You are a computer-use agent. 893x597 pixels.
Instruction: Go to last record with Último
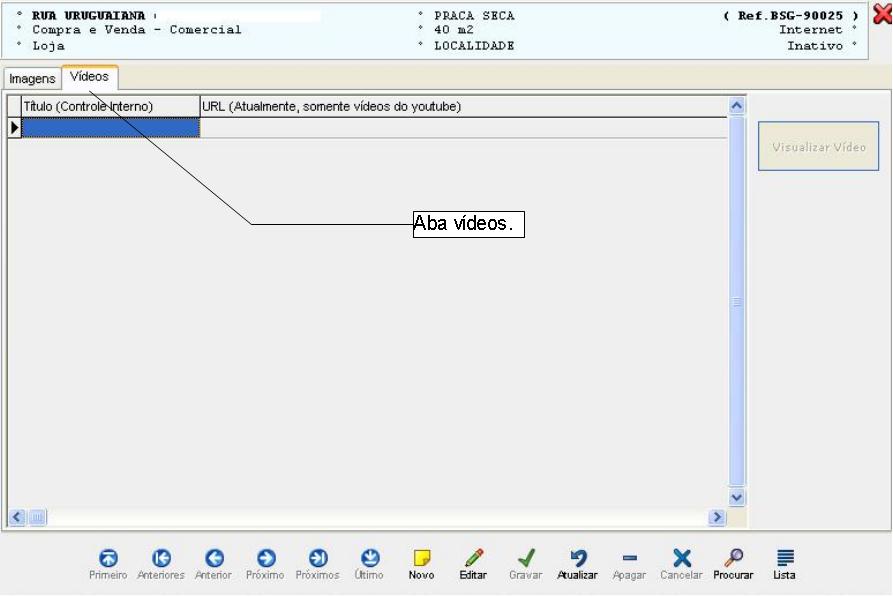click(x=369, y=558)
